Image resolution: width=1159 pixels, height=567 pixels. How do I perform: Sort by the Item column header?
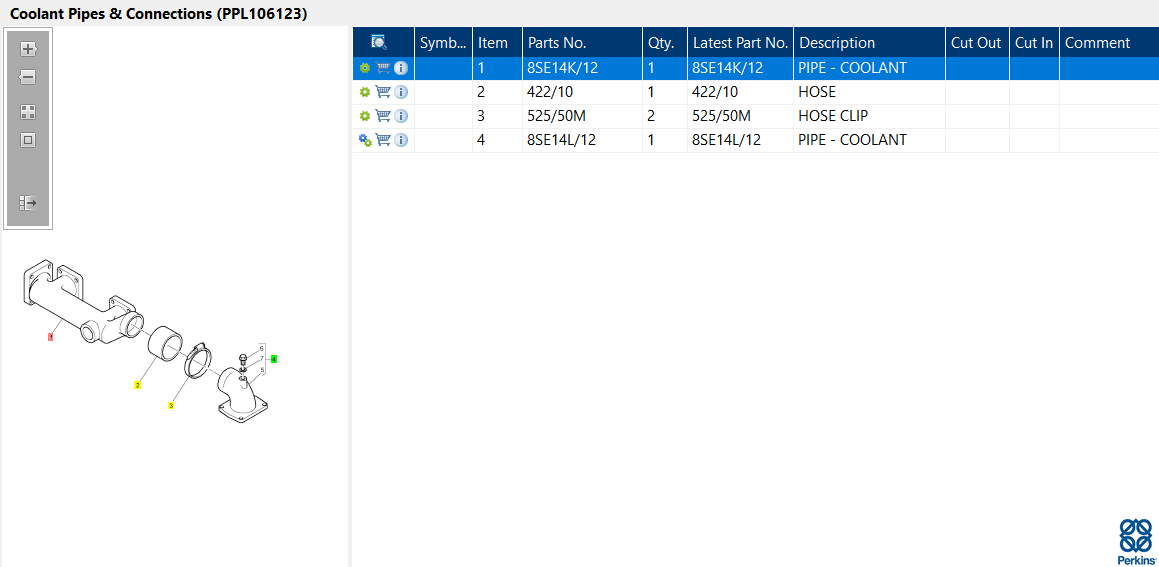497,43
